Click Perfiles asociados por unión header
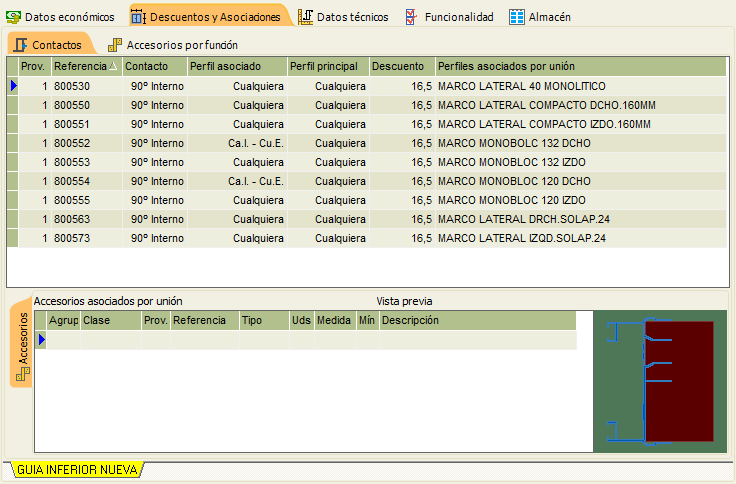Viewport: 736px width, 484px height. pyautogui.click(x=581, y=66)
